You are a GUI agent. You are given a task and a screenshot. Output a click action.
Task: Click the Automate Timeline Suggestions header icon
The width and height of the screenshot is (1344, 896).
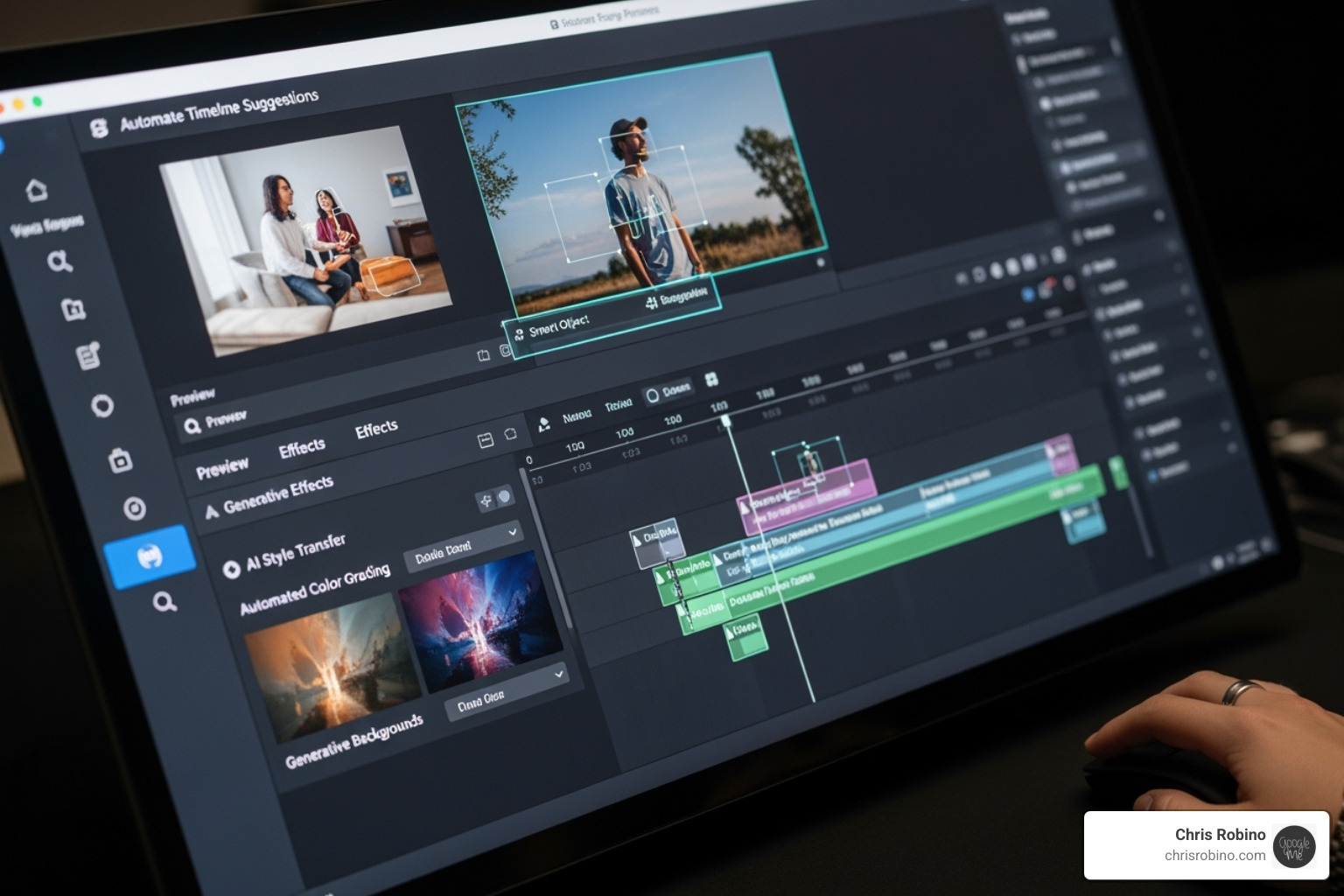click(x=99, y=129)
